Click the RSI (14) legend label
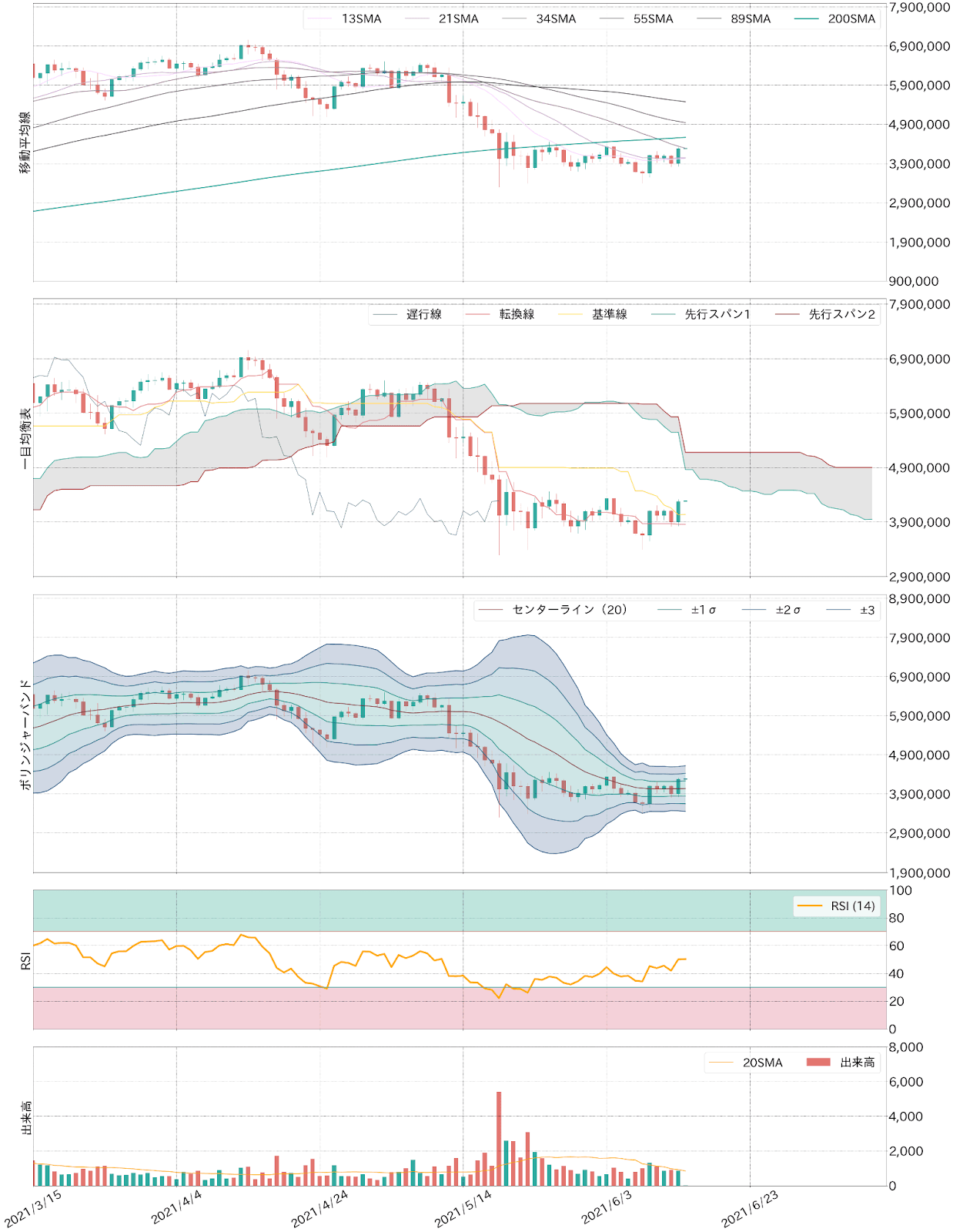Image resolution: width=953 pixels, height=1232 pixels. pyautogui.click(x=852, y=906)
